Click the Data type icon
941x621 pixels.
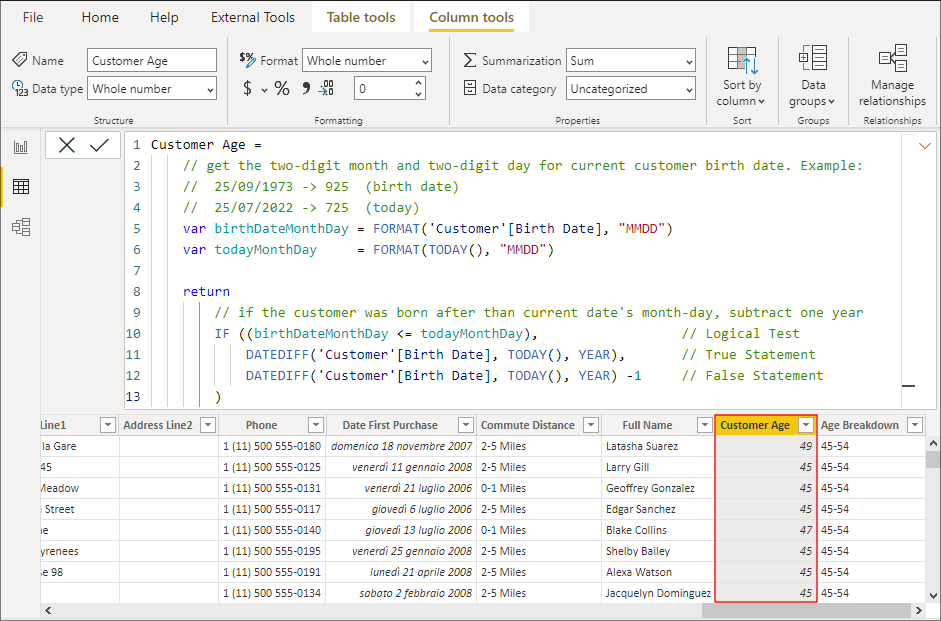(x=20, y=88)
